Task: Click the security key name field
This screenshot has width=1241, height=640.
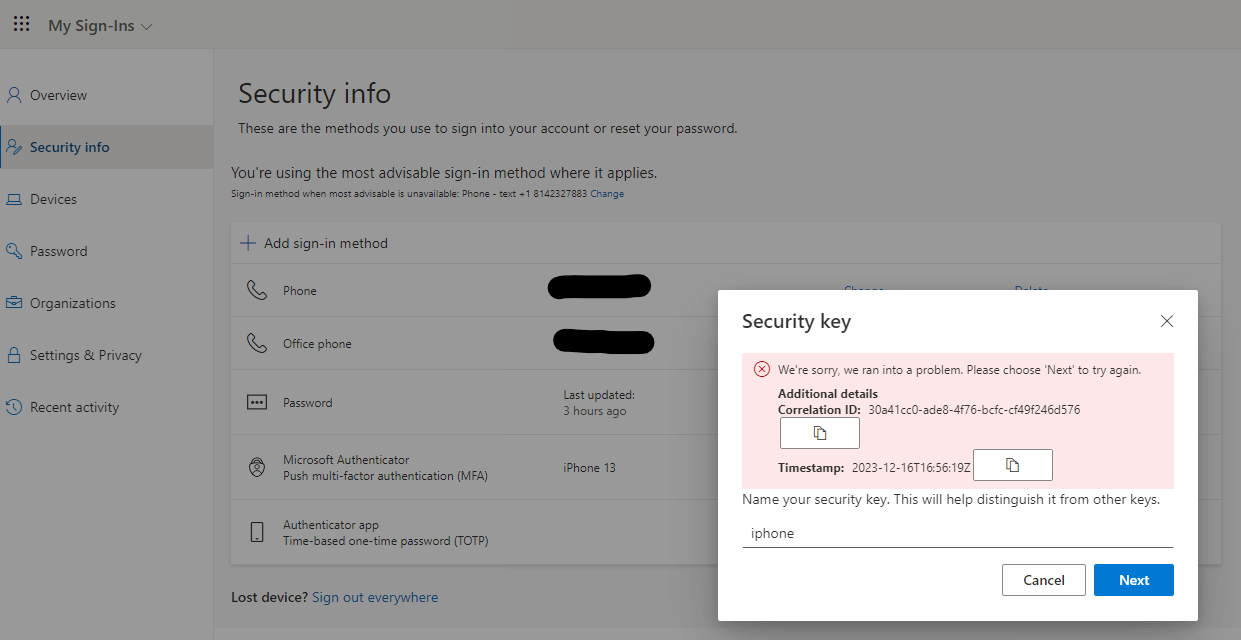Action: pyautogui.click(x=957, y=534)
